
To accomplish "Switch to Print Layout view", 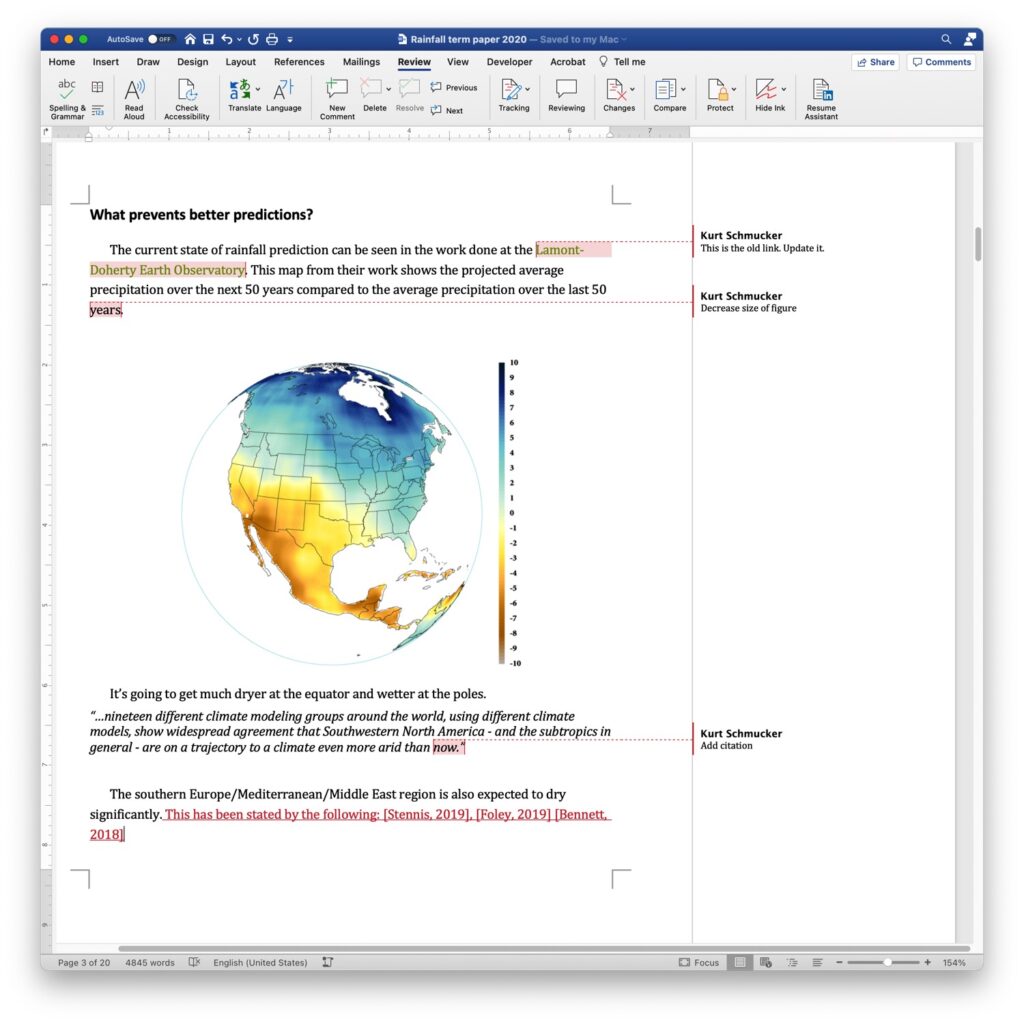I will pyautogui.click(x=740, y=962).
